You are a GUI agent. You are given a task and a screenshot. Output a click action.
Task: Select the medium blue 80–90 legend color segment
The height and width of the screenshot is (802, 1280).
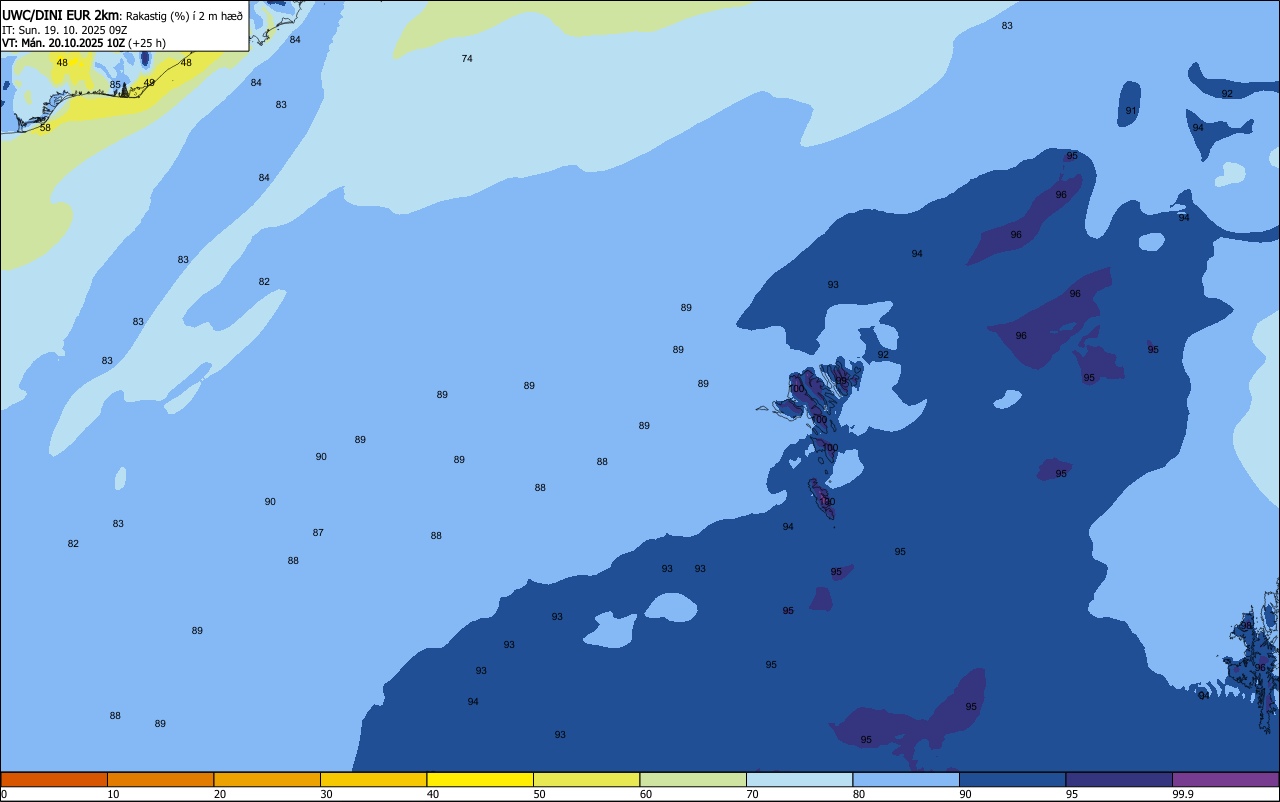(x=906, y=779)
